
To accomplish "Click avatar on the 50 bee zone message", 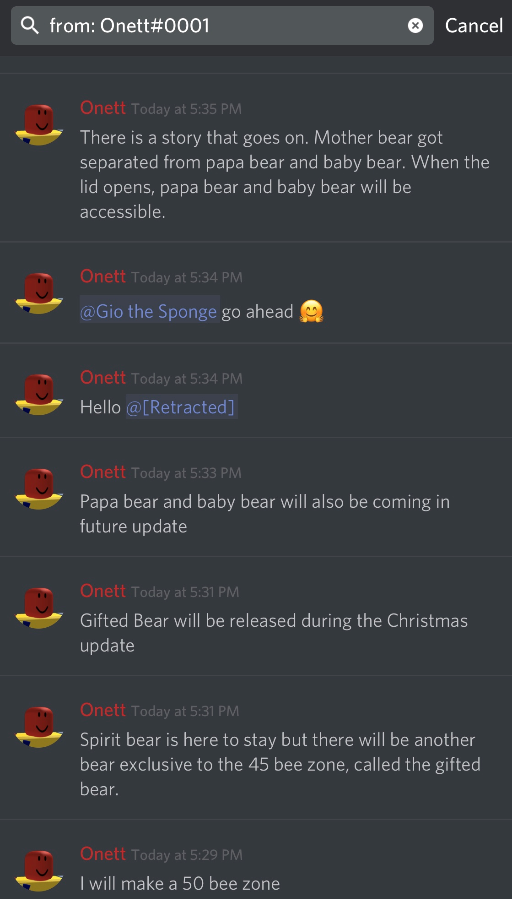I will pos(39,871).
